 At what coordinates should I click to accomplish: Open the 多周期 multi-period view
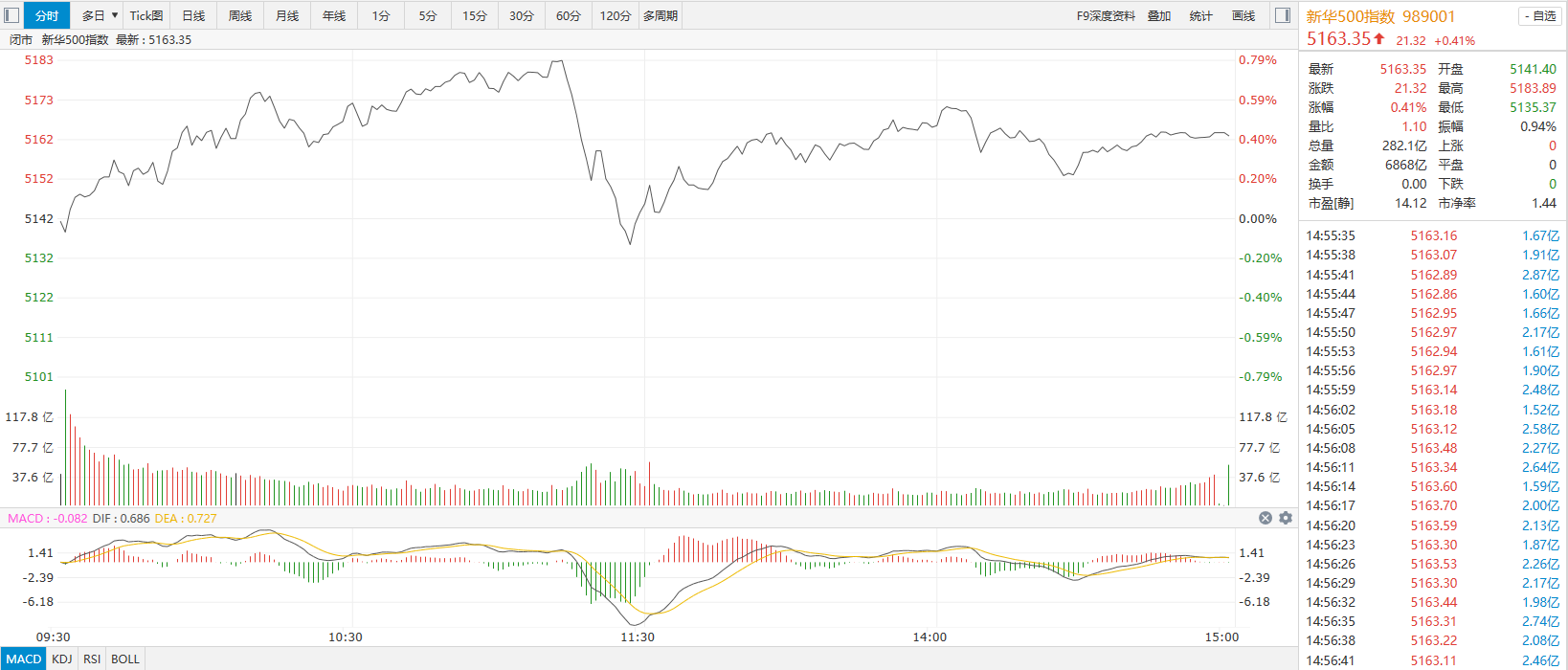661,16
